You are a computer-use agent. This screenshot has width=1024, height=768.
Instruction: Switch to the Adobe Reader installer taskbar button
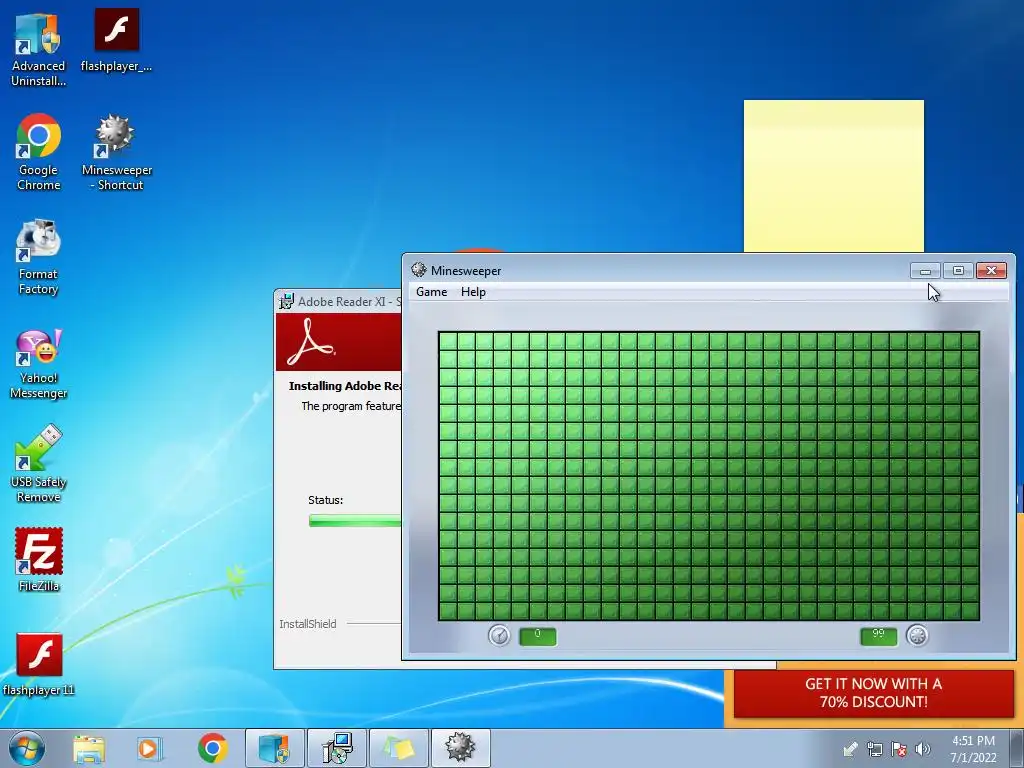[337, 748]
